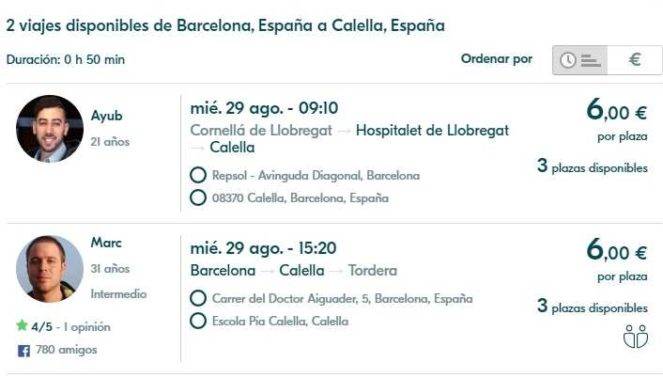Click Hospitalet de Llobregat in the route

point(432,130)
